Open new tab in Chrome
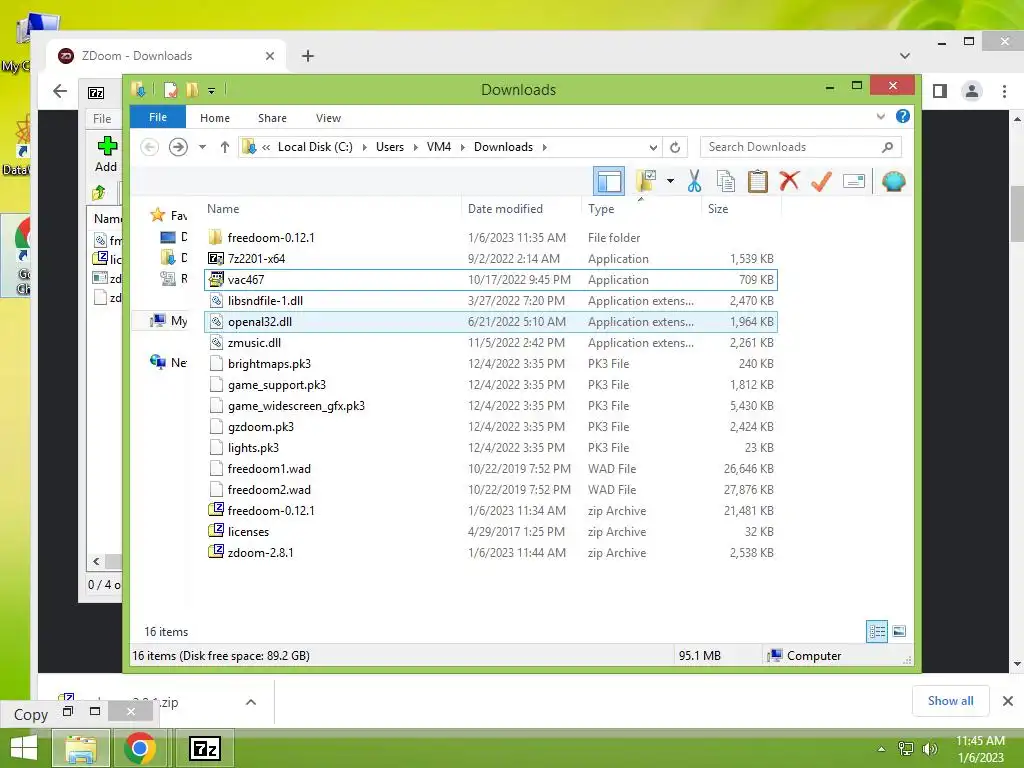Screen dimensions: 1024x768 [308, 56]
